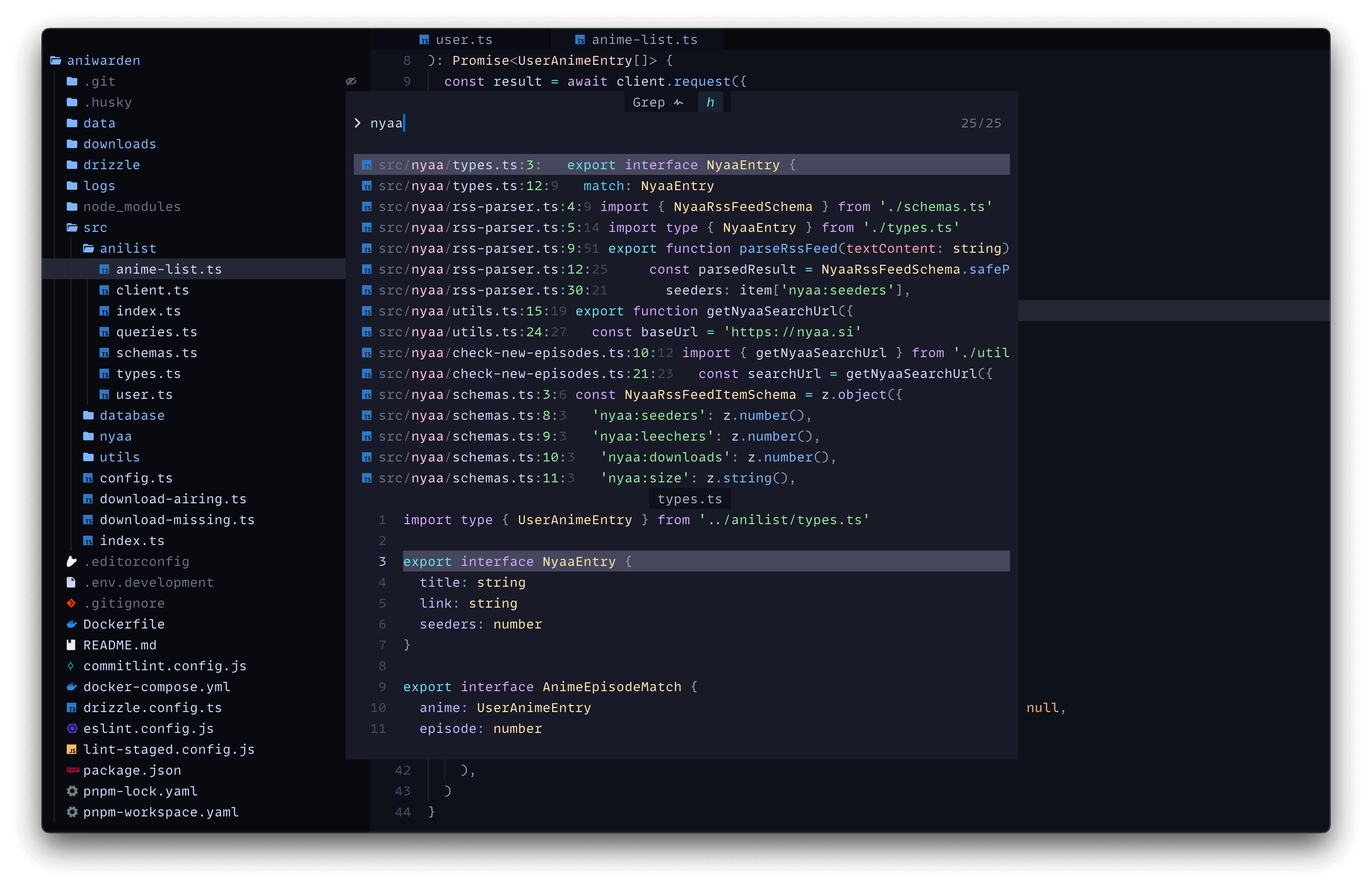Expand the database folder
The height and width of the screenshot is (888, 1372).
[x=132, y=415]
